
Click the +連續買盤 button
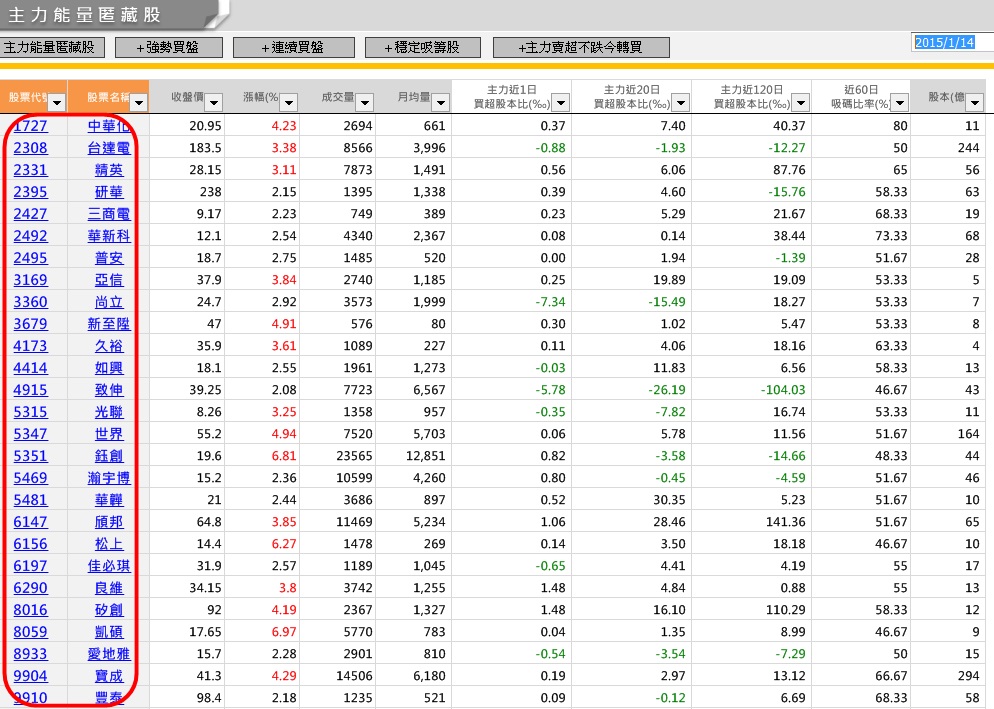pyautogui.click(x=294, y=48)
